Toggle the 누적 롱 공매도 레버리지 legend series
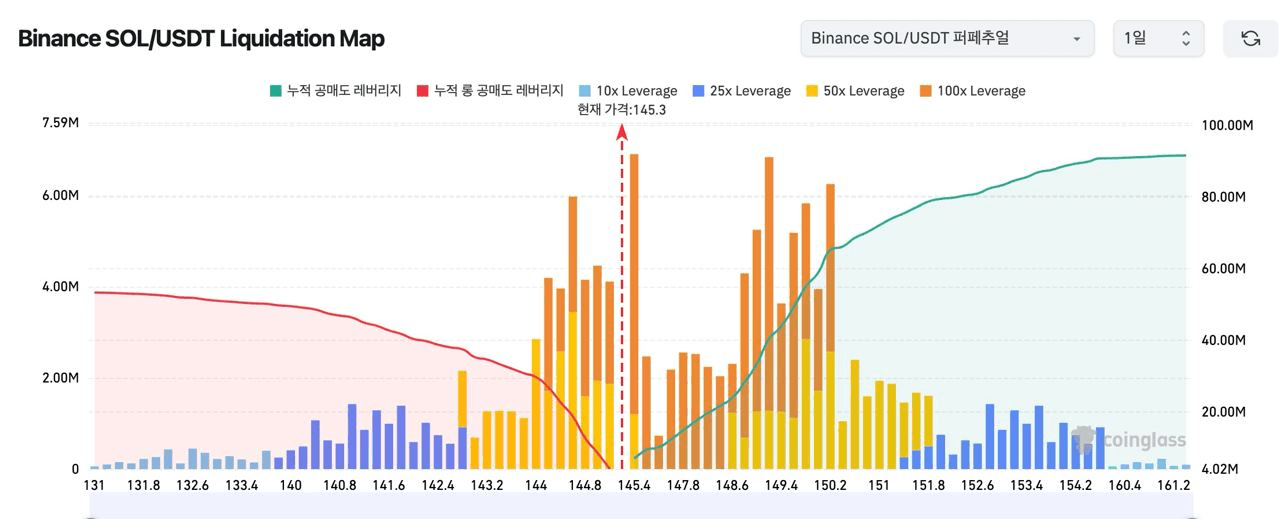The image size is (1280, 519). (x=490, y=91)
